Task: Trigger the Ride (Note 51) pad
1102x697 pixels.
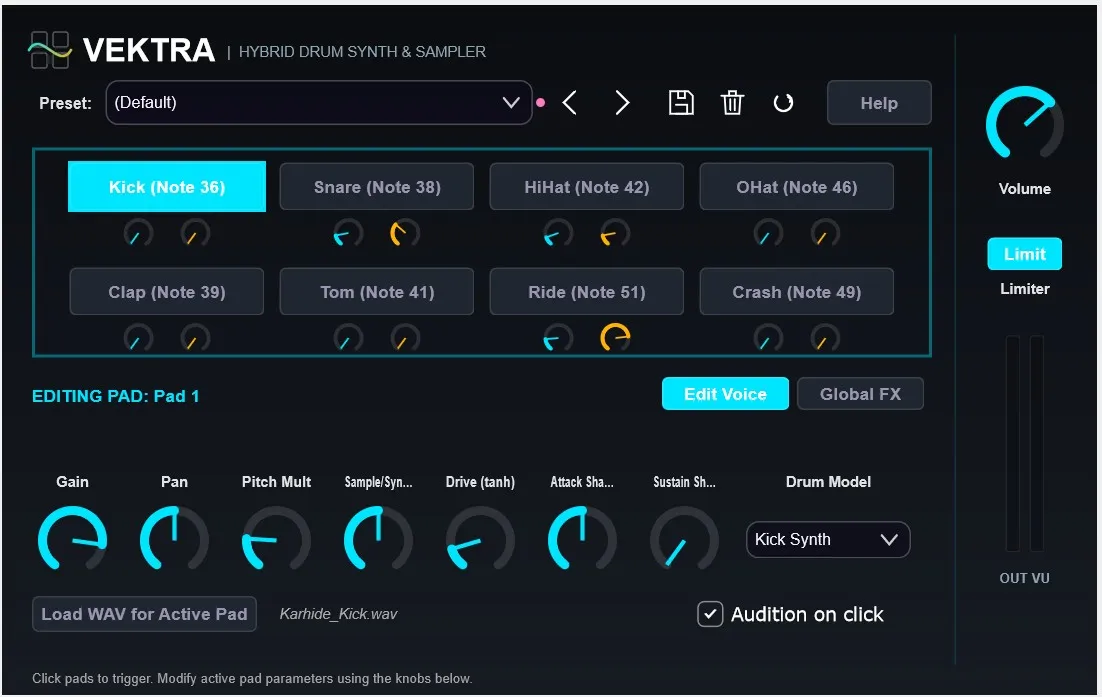Action: click(x=587, y=292)
